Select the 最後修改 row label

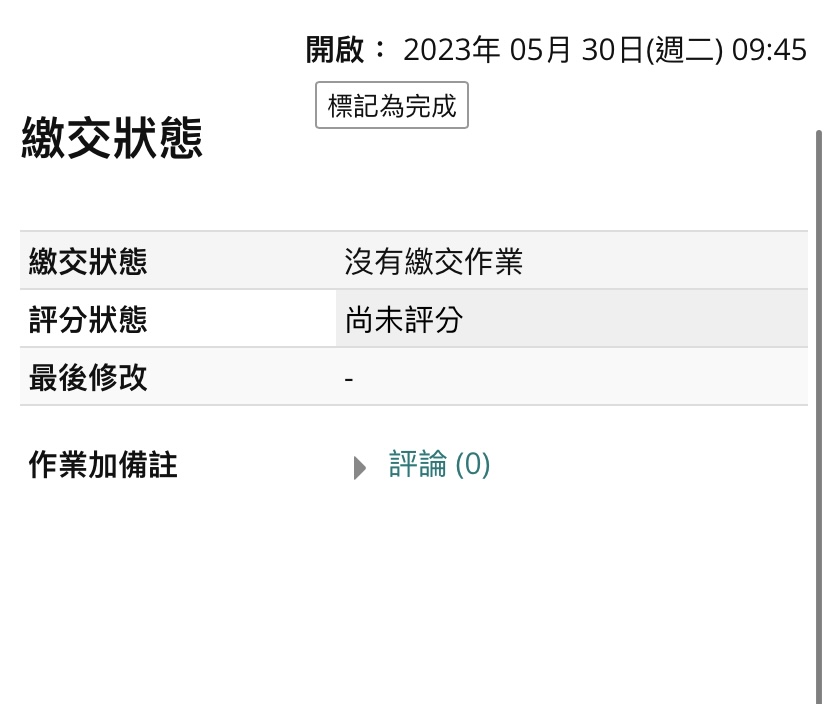[88, 378]
